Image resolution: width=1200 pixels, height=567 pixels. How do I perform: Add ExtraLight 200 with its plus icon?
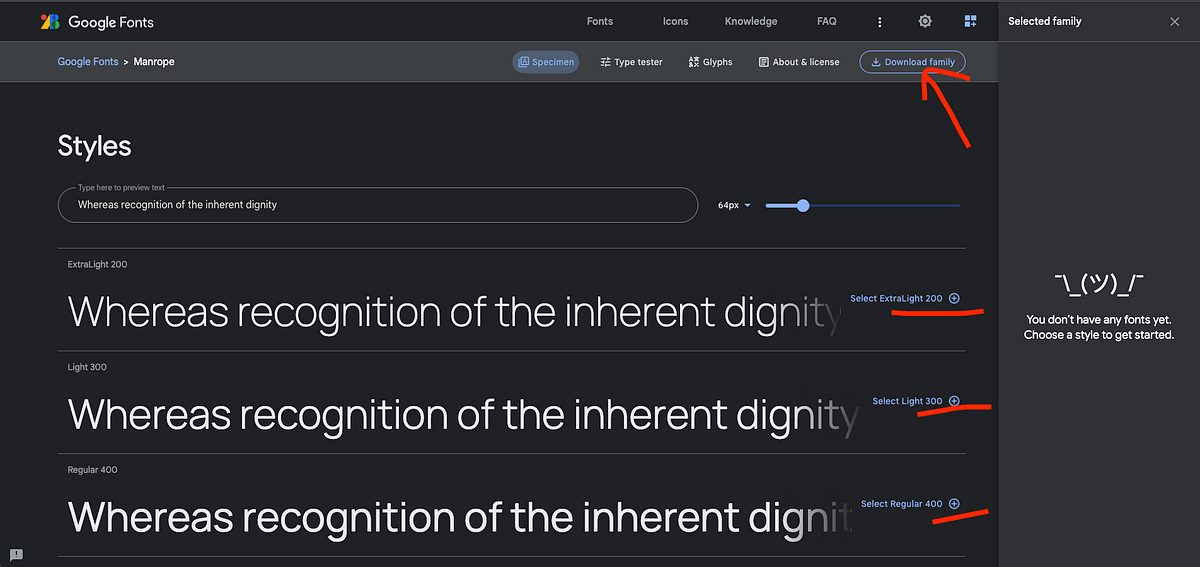click(x=954, y=298)
